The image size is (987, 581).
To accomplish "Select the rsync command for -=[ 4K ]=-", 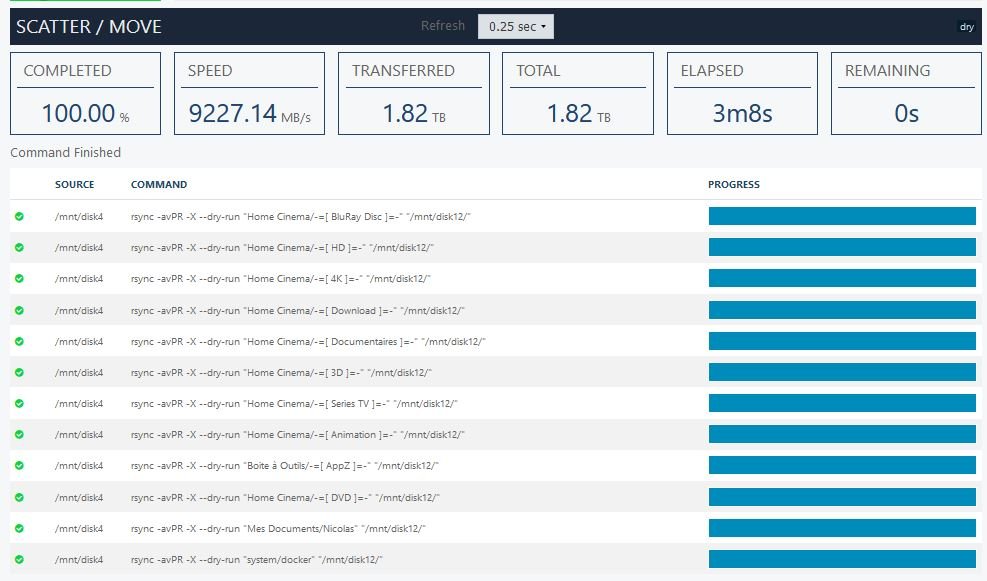I will (281, 278).
